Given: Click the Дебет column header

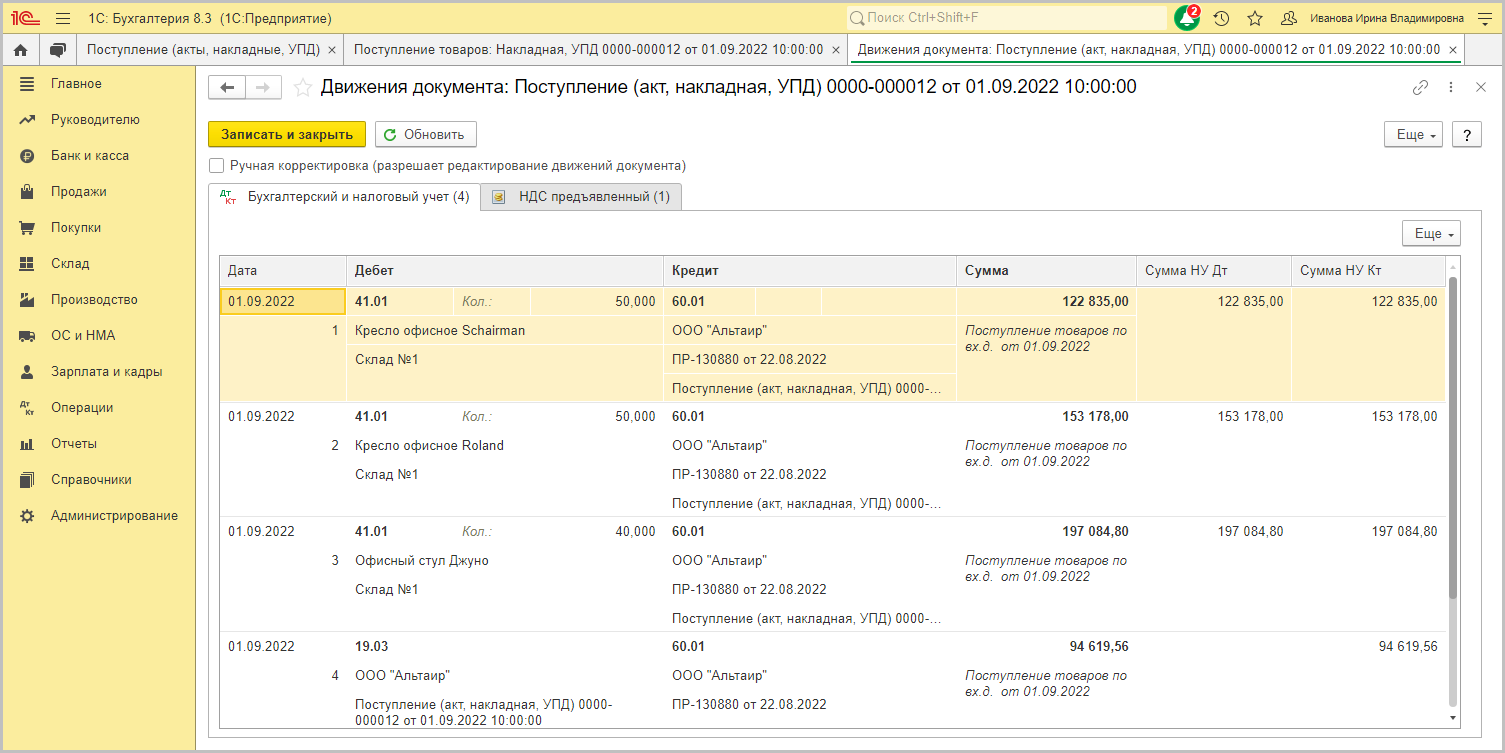Looking at the screenshot, I should tap(505, 271).
